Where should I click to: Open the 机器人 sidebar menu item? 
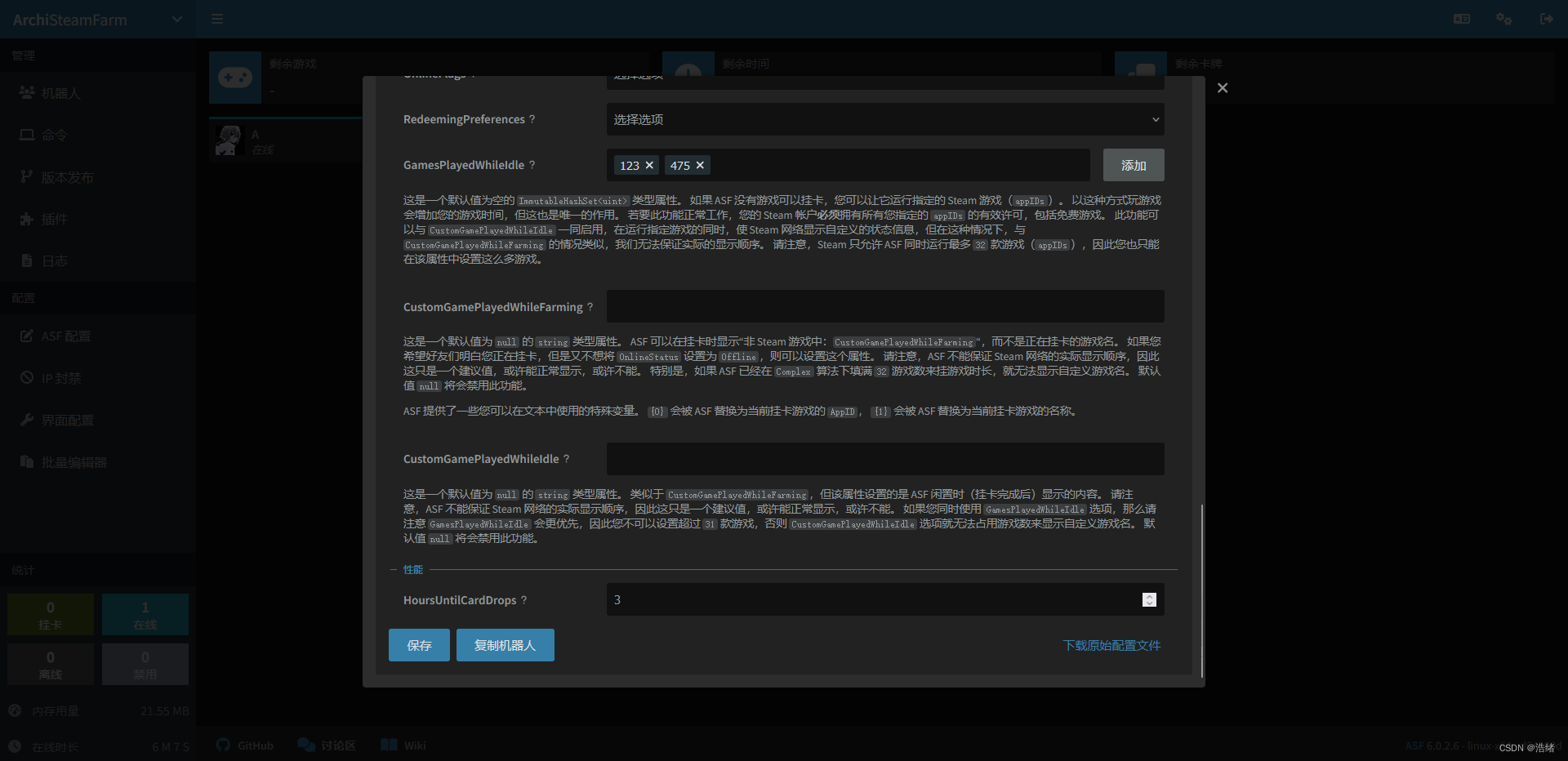point(61,93)
